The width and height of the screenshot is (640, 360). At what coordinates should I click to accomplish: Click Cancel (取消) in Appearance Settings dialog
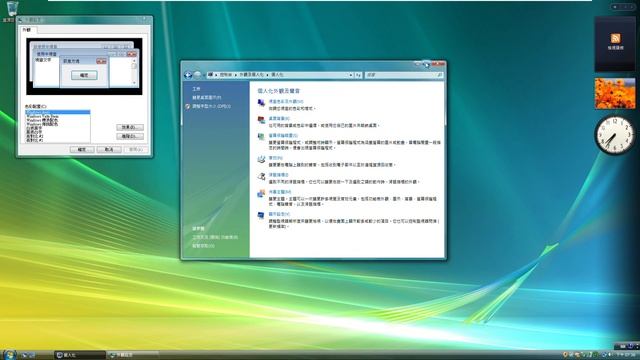coord(109,149)
